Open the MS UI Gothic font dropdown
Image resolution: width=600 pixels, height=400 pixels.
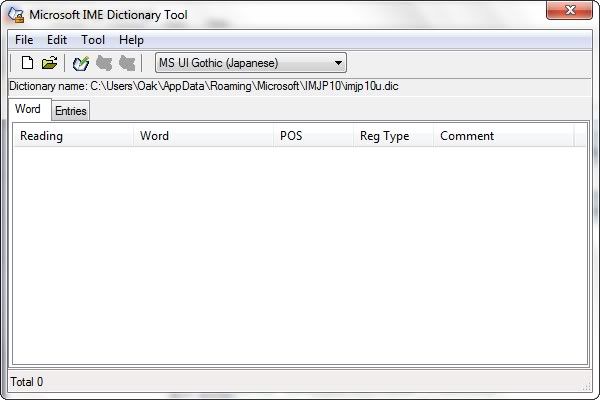[x=251, y=63]
